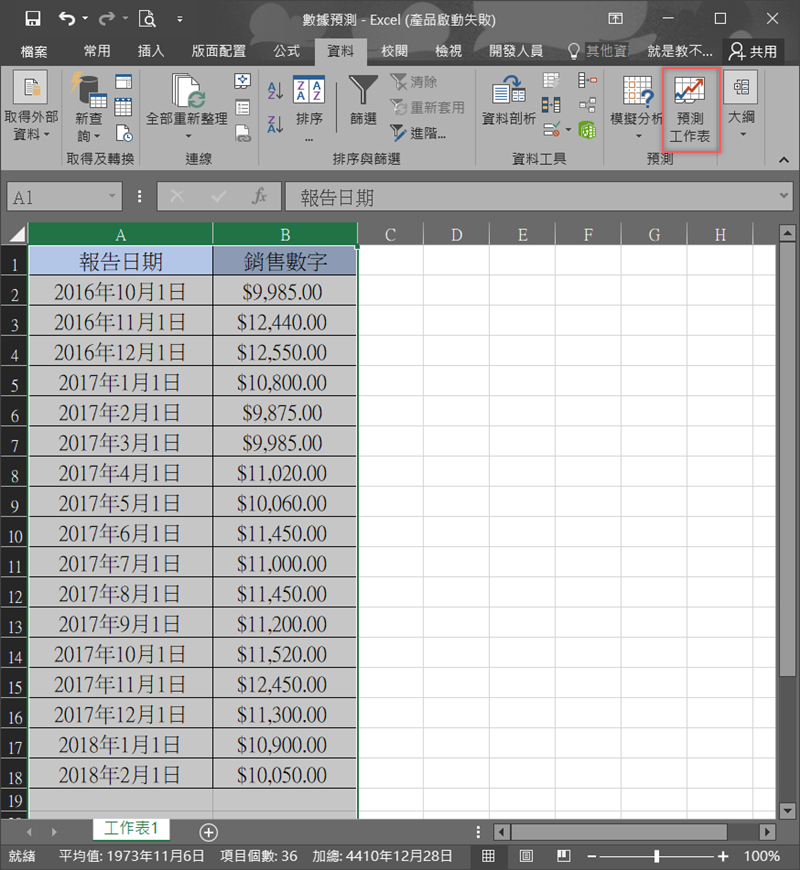This screenshot has width=800, height=870.
Task: Open the Sort (排序) dialog icon
Action: 309,100
